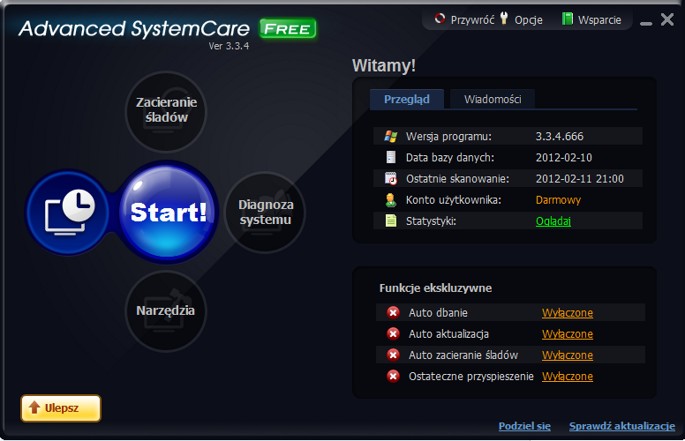Open Sprawdź aktualizacje link
Viewport: 685px width, 441px height.
click(x=622, y=426)
